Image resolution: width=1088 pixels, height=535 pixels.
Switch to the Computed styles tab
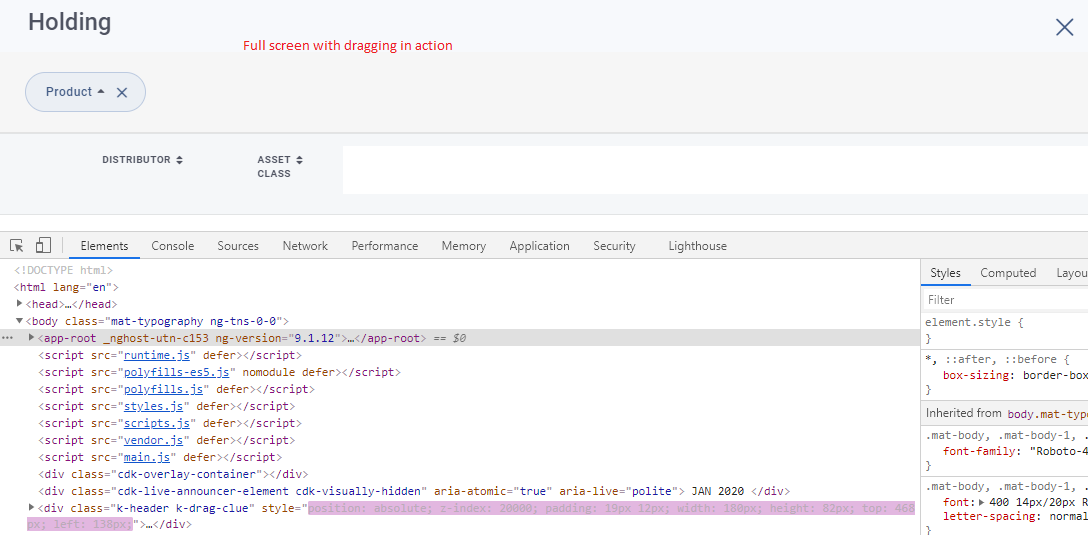tap(1008, 273)
